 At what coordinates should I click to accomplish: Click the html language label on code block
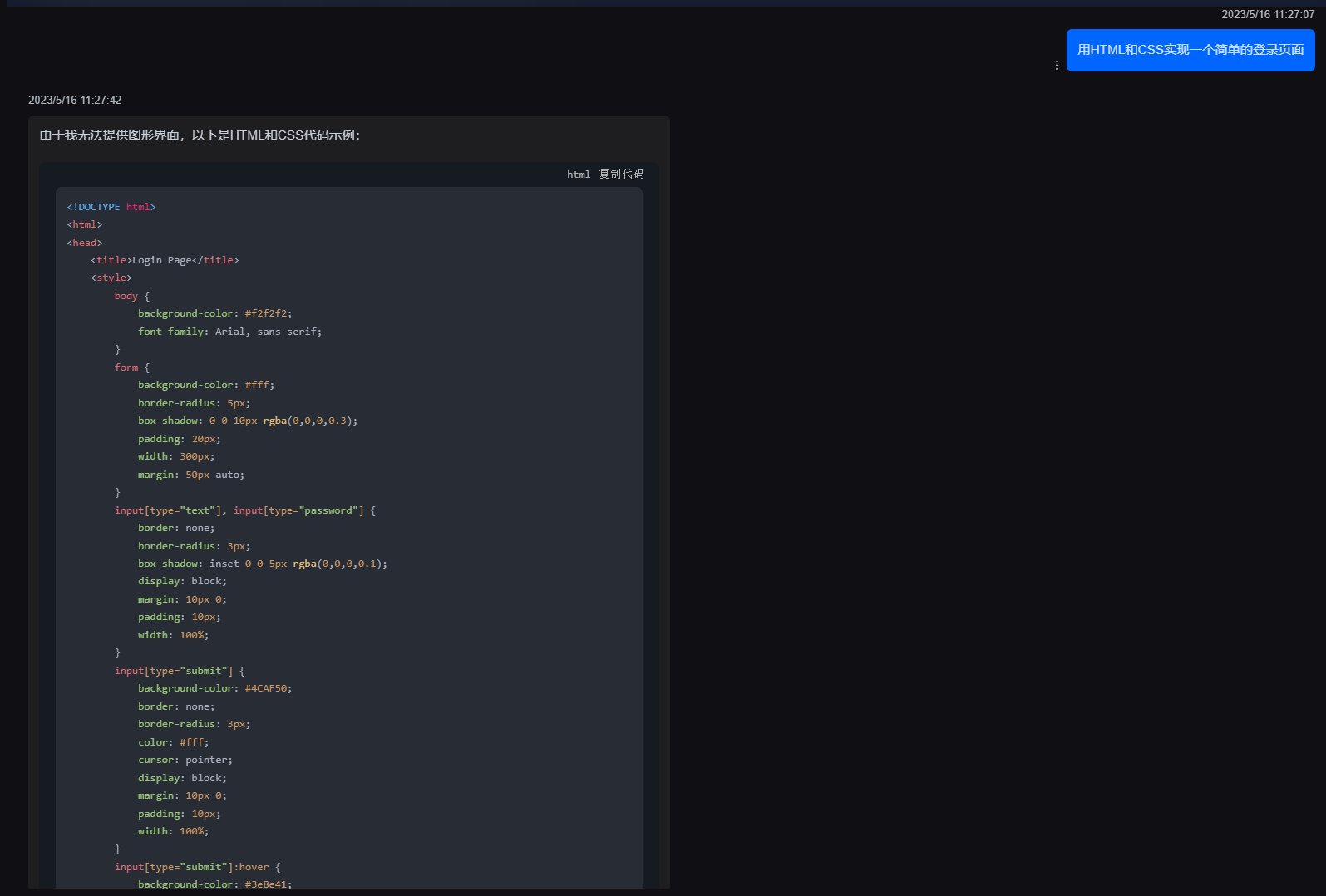pos(578,175)
